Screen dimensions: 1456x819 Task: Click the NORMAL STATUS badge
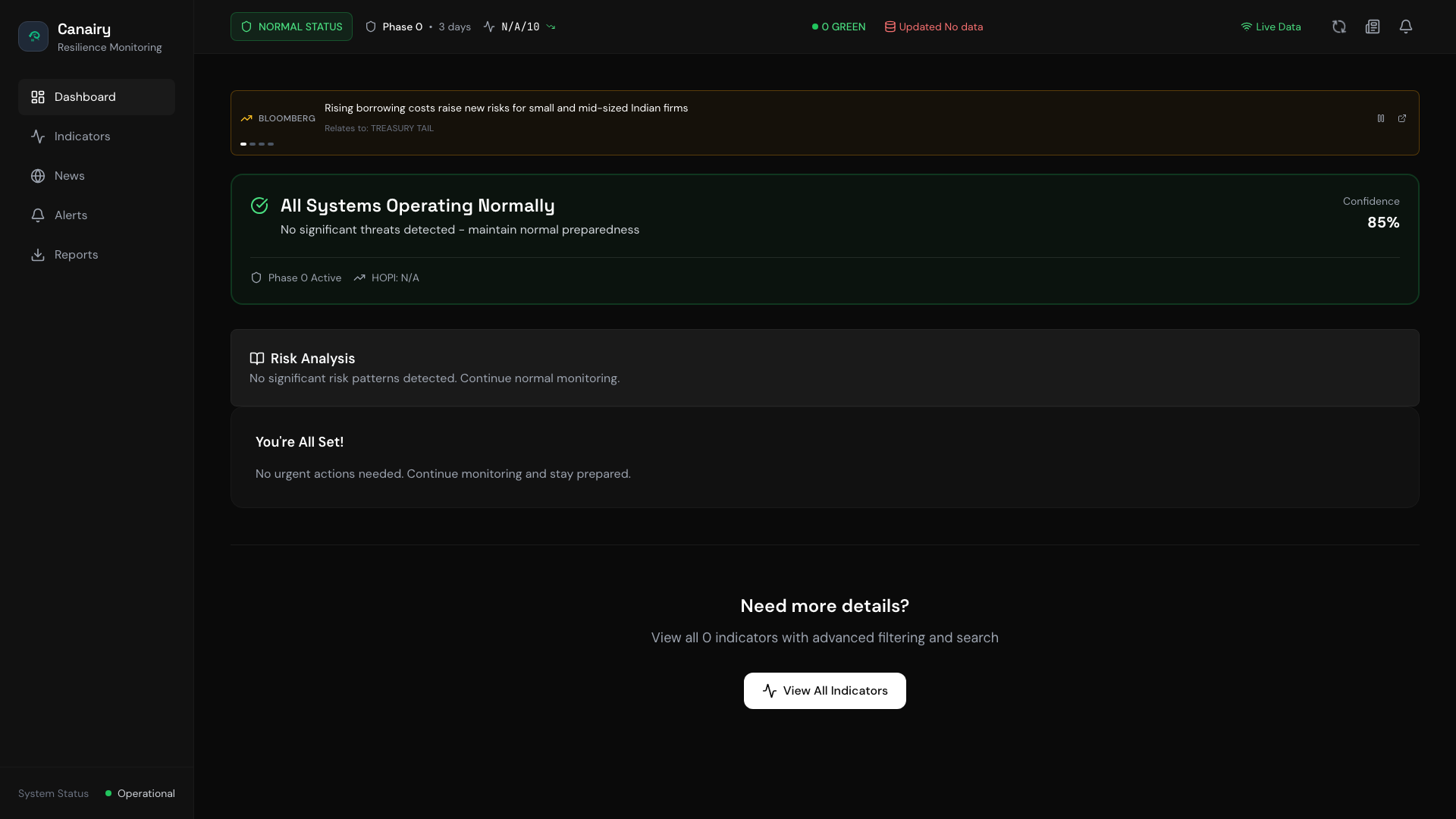(291, 27)
